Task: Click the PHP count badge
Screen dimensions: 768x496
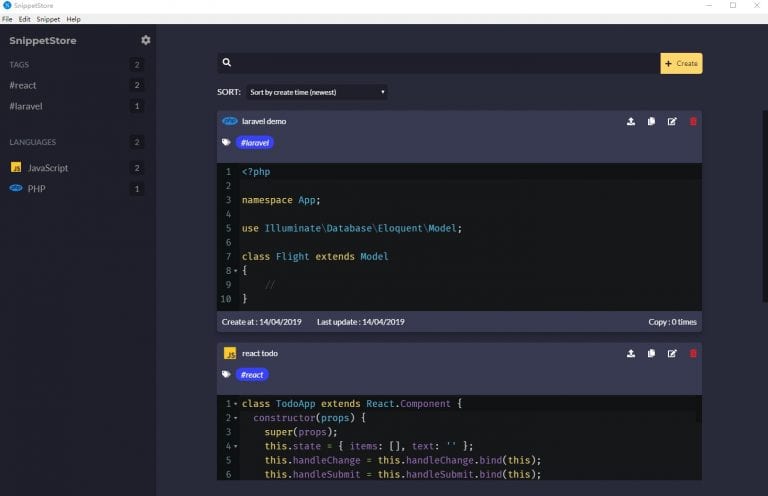Action: tap(137, 189)
